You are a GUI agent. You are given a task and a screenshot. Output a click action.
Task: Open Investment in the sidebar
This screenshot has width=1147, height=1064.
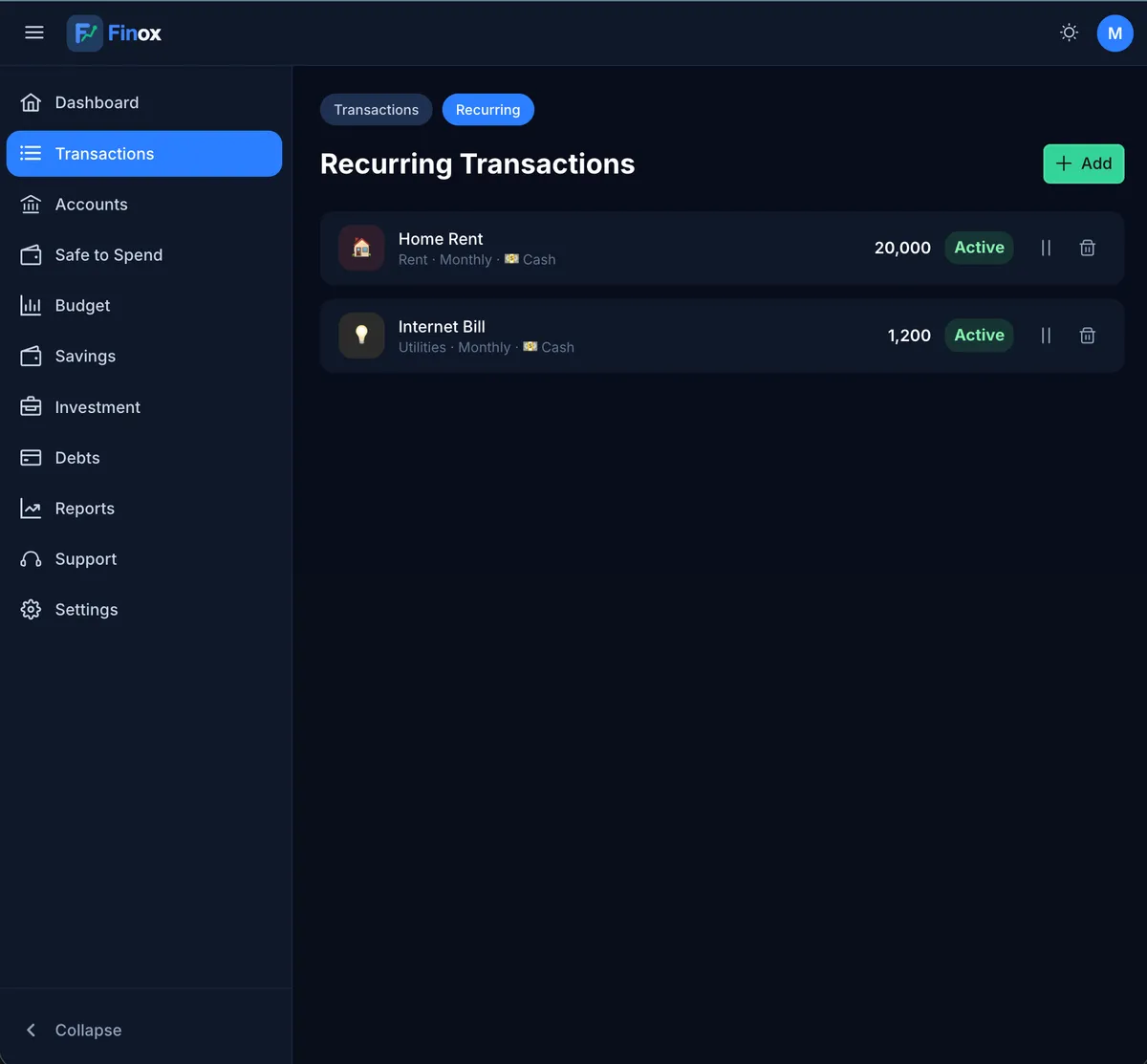(144, 407)
